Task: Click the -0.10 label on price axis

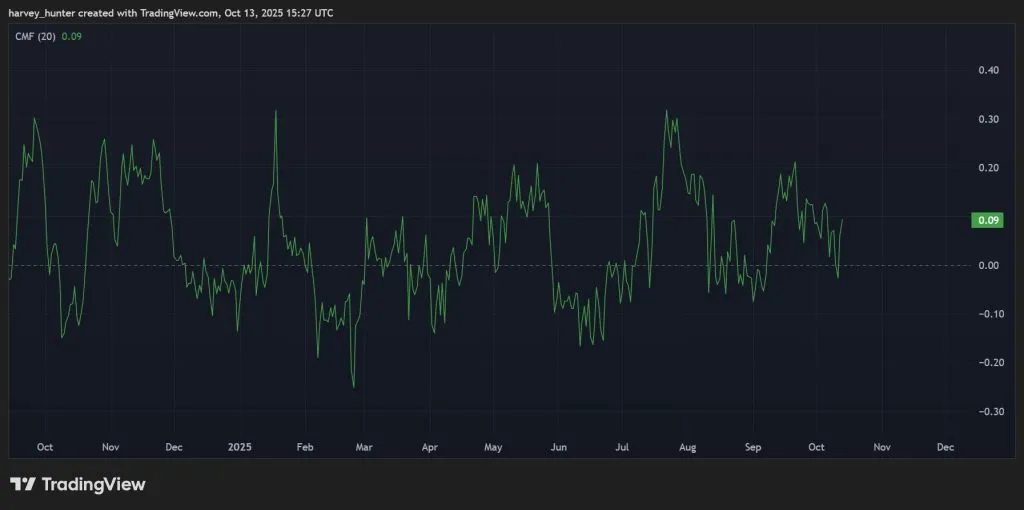Action: (x=987, y=314)
